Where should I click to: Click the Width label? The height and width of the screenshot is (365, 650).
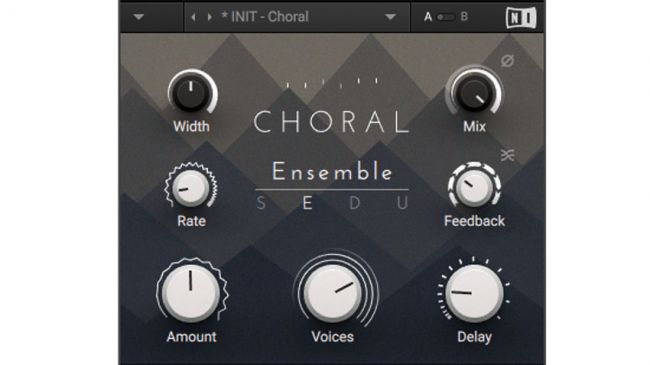pos(191,127)
